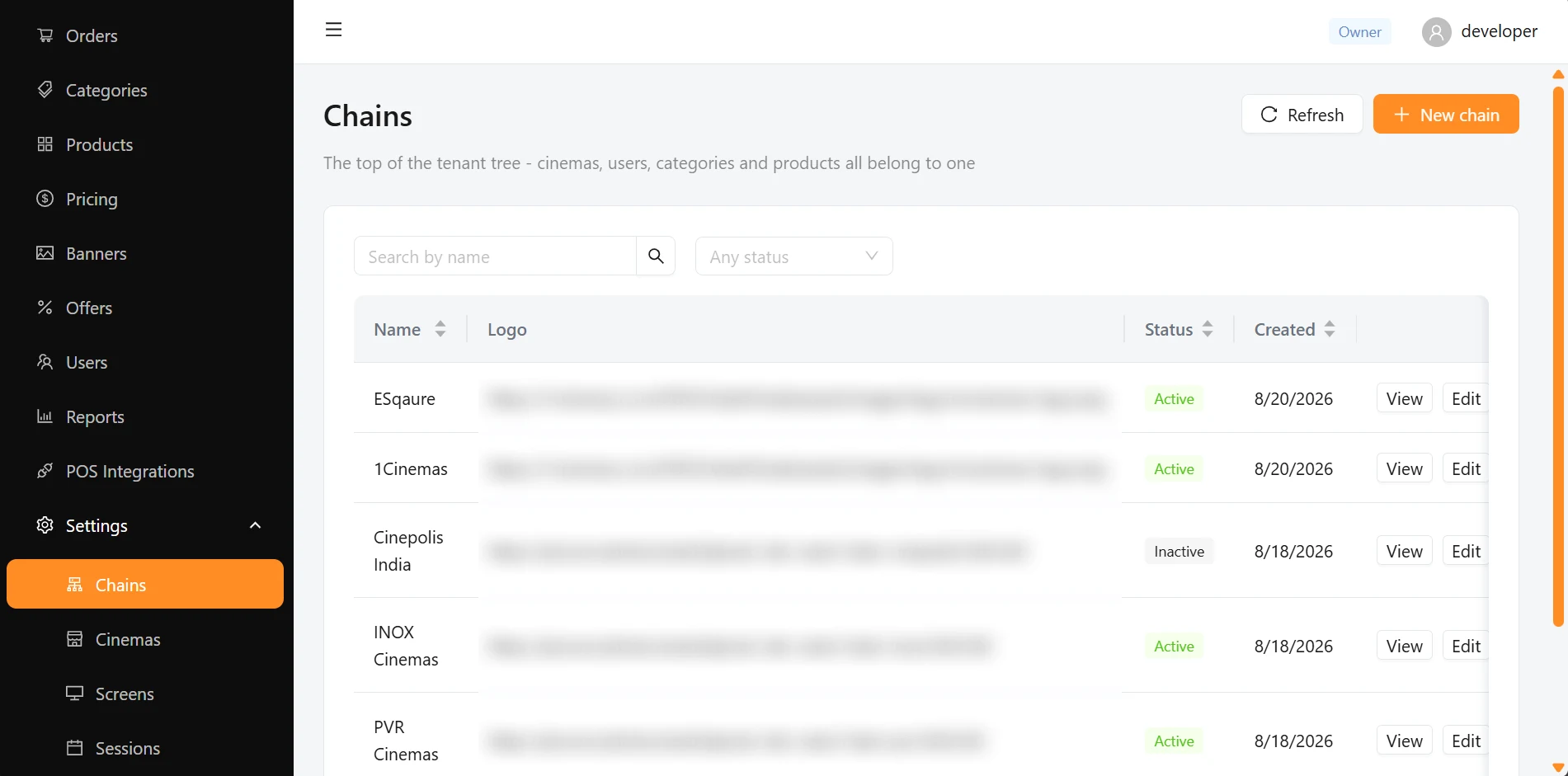Open the Reports chart icon
This screenshot has width=1568, height=776.
point(45,416)
